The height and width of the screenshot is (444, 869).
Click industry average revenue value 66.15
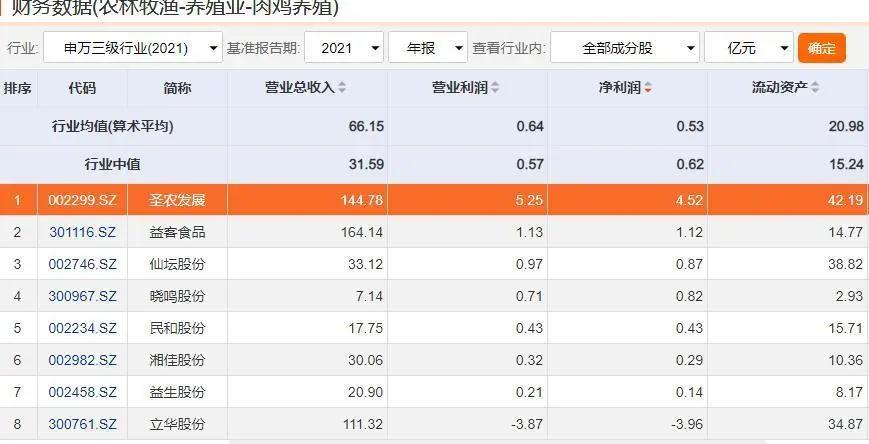pyautogui.click(x=366, y=127)
